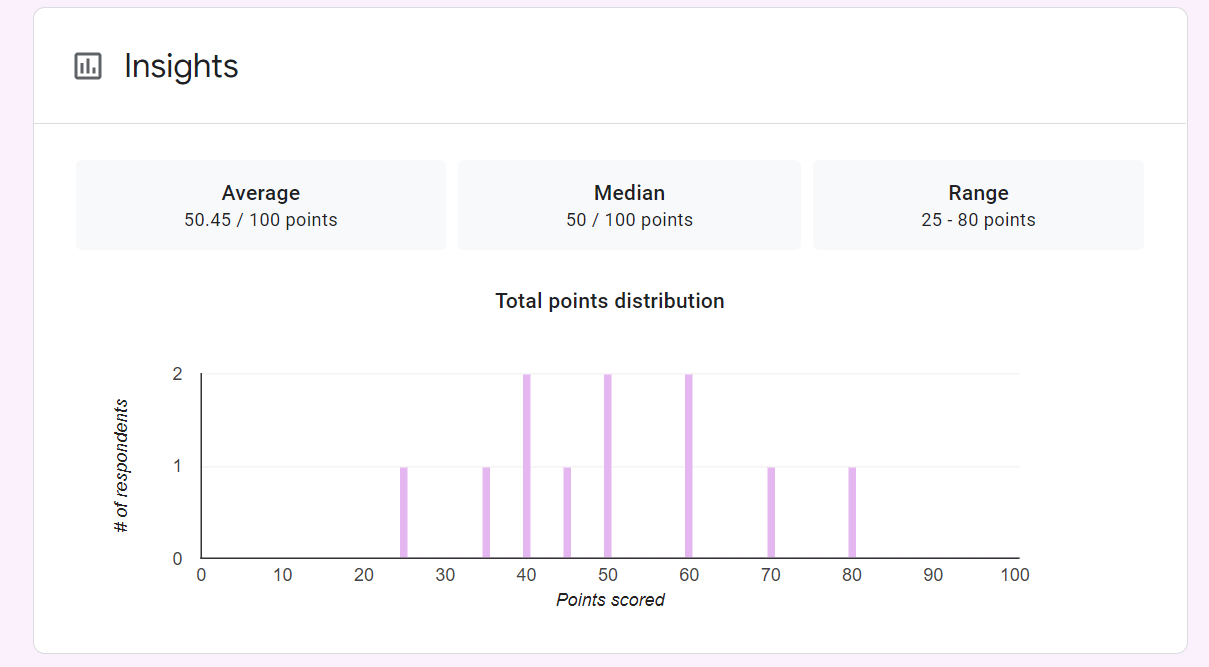Viewport: 1209px width, 667px height.
Task: Click the bar at 25 points
Action: point(404,512)
